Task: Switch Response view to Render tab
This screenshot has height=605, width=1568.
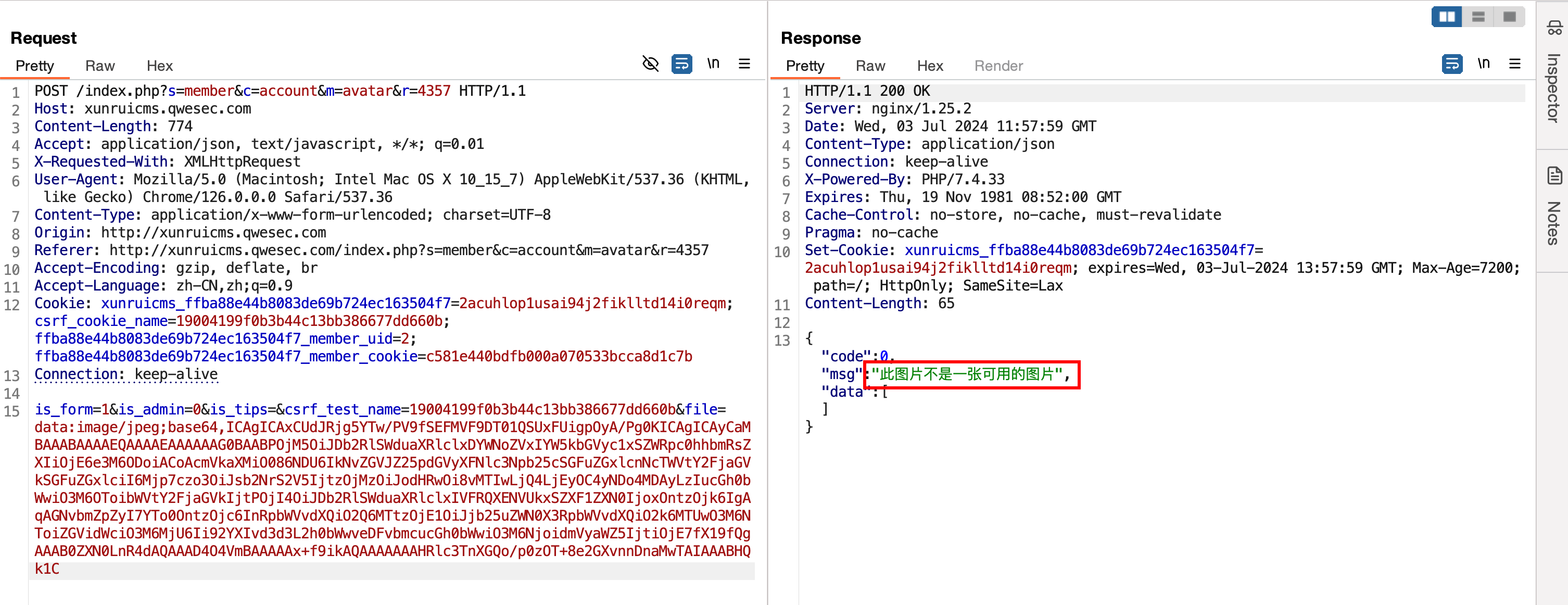Action: (998, 66)
